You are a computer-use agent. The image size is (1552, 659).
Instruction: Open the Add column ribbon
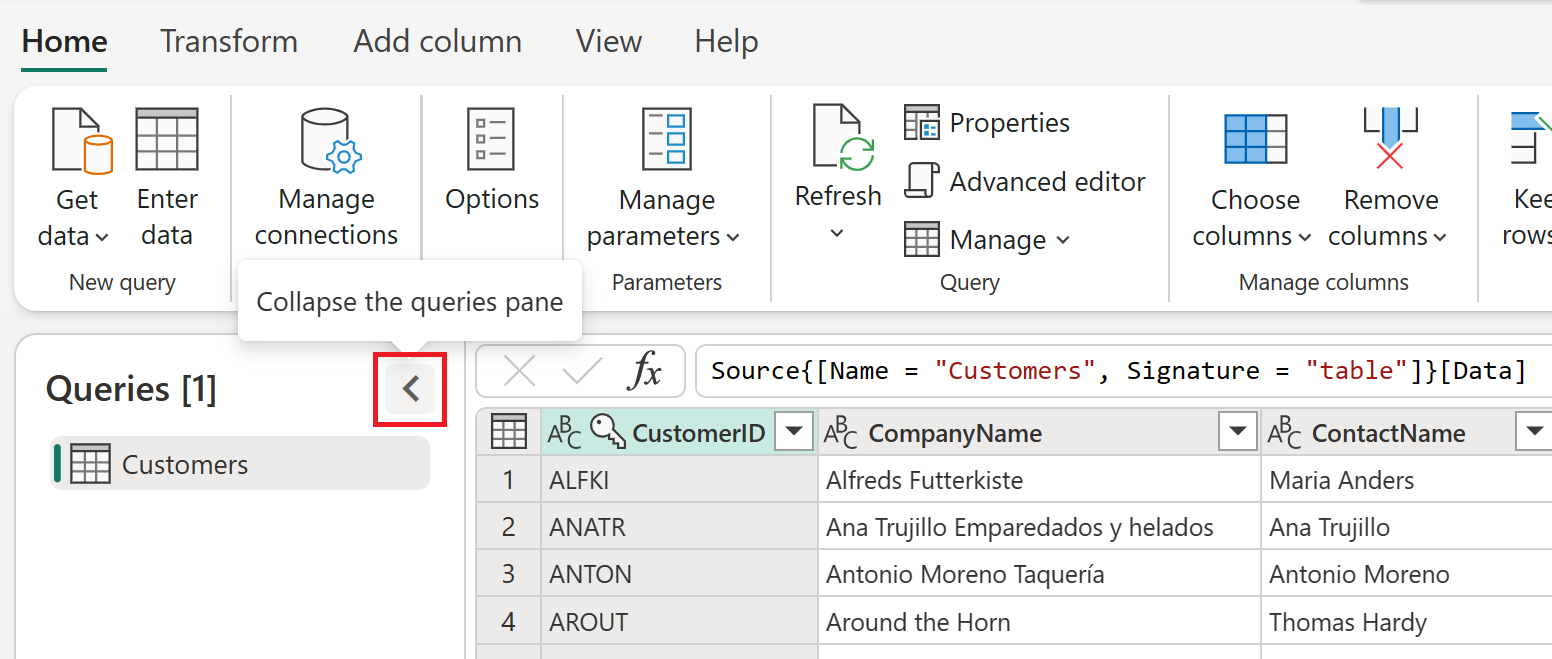(x=437, y=41)
